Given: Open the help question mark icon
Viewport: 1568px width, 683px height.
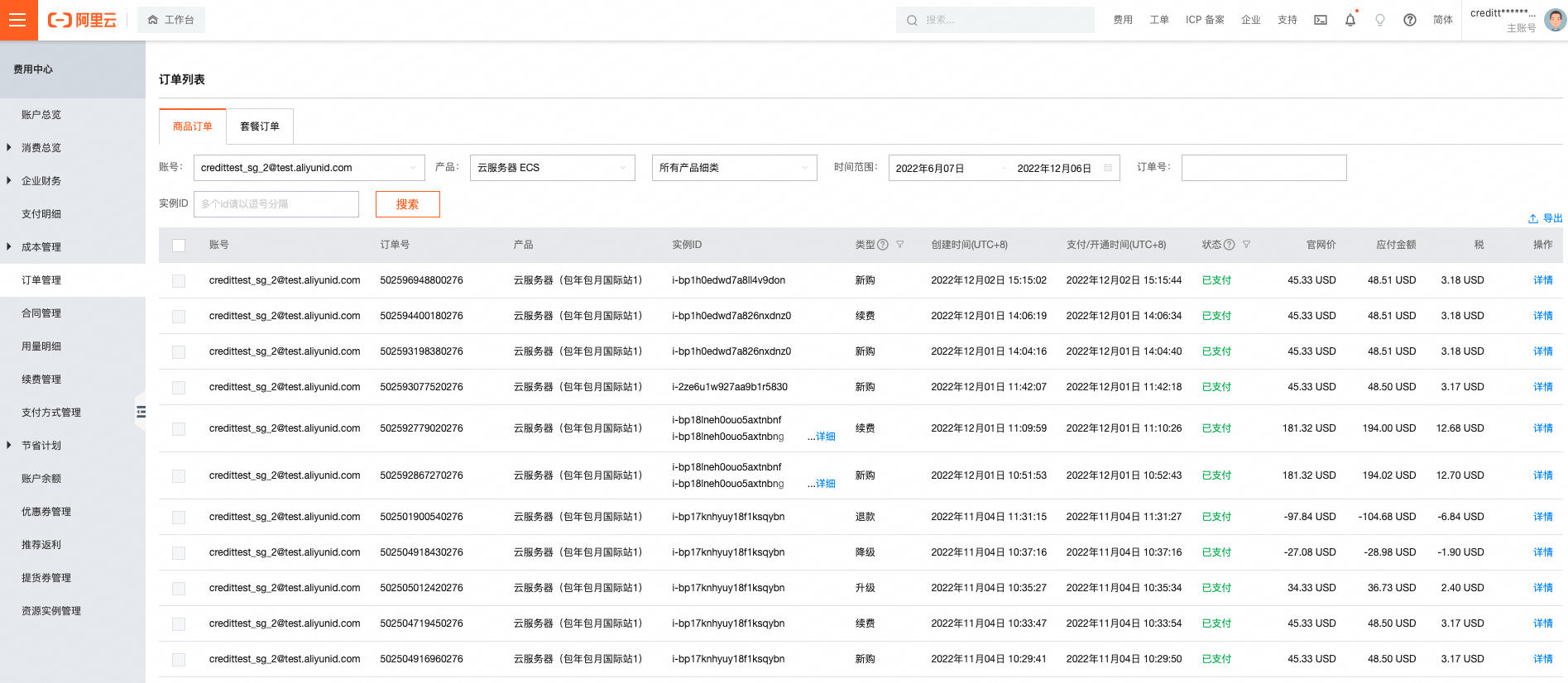Looking at the screenshot, I should (x=1410, y=20).
